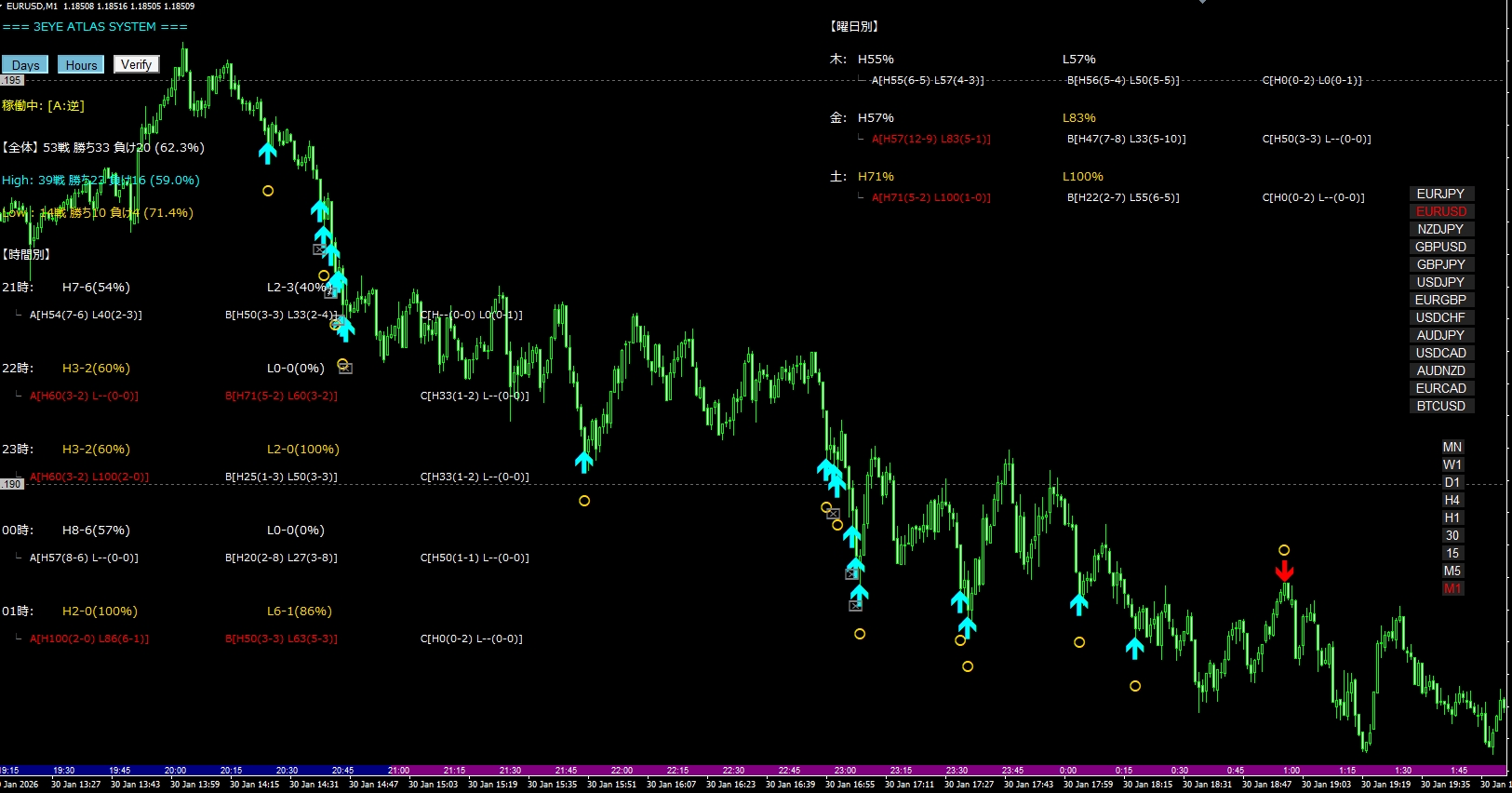The image size is (1512, 793).
Task: Open the BTCUSD chart symbol
Action: click(1440, 406)
